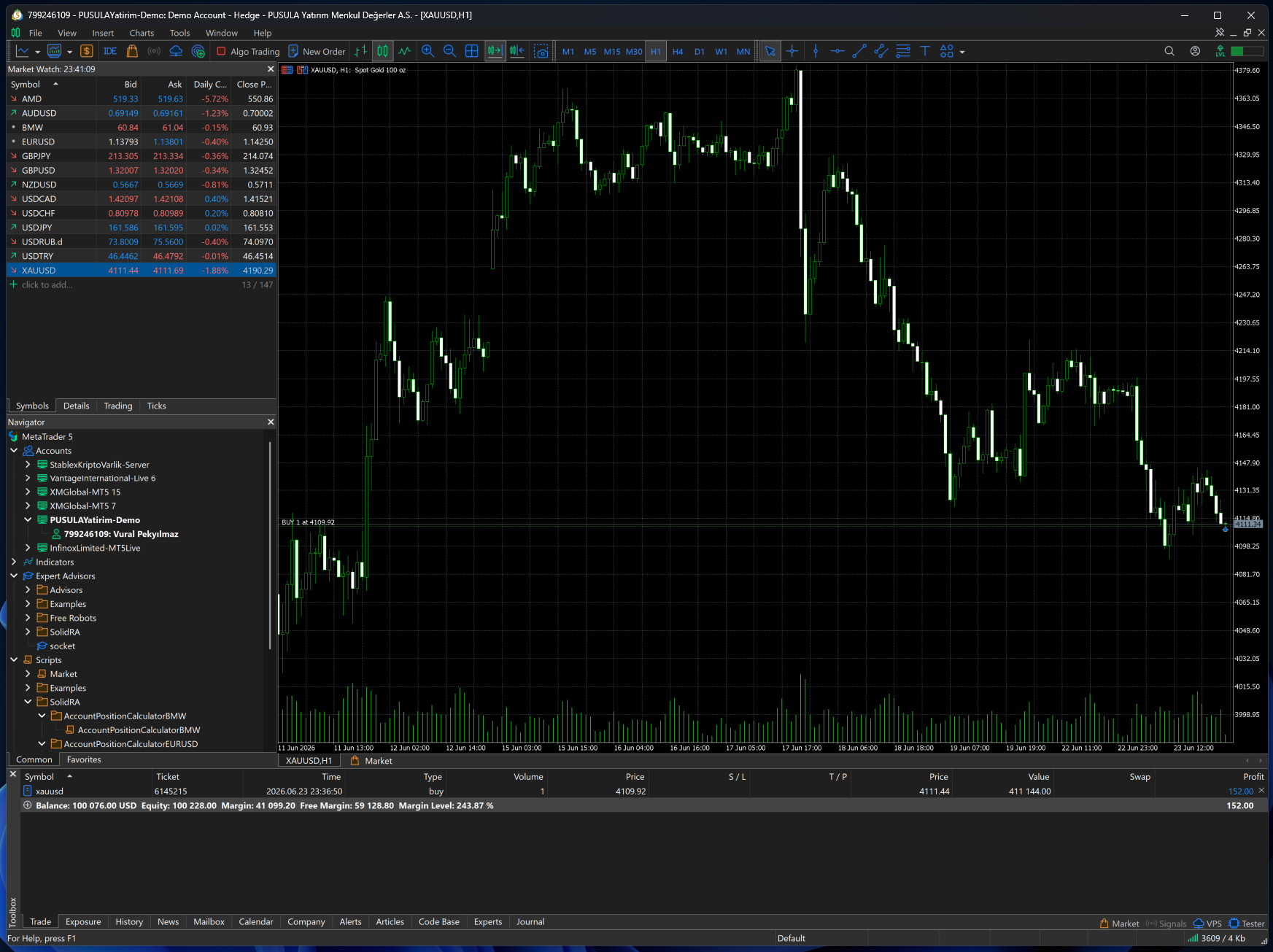Open the IDE MetaEditor button
1273x952 pixels.
[110, 51]
